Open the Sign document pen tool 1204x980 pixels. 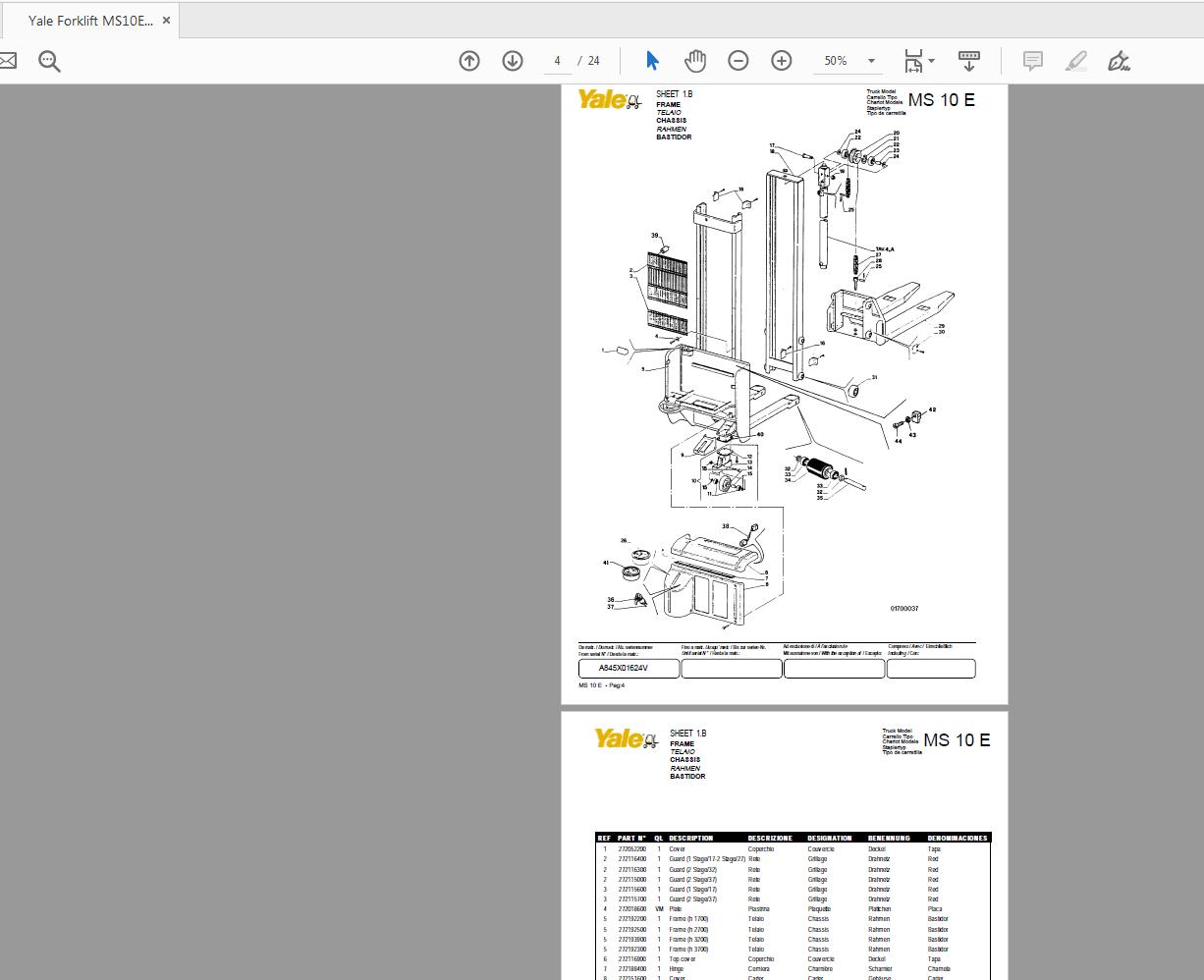point(1119,61)
